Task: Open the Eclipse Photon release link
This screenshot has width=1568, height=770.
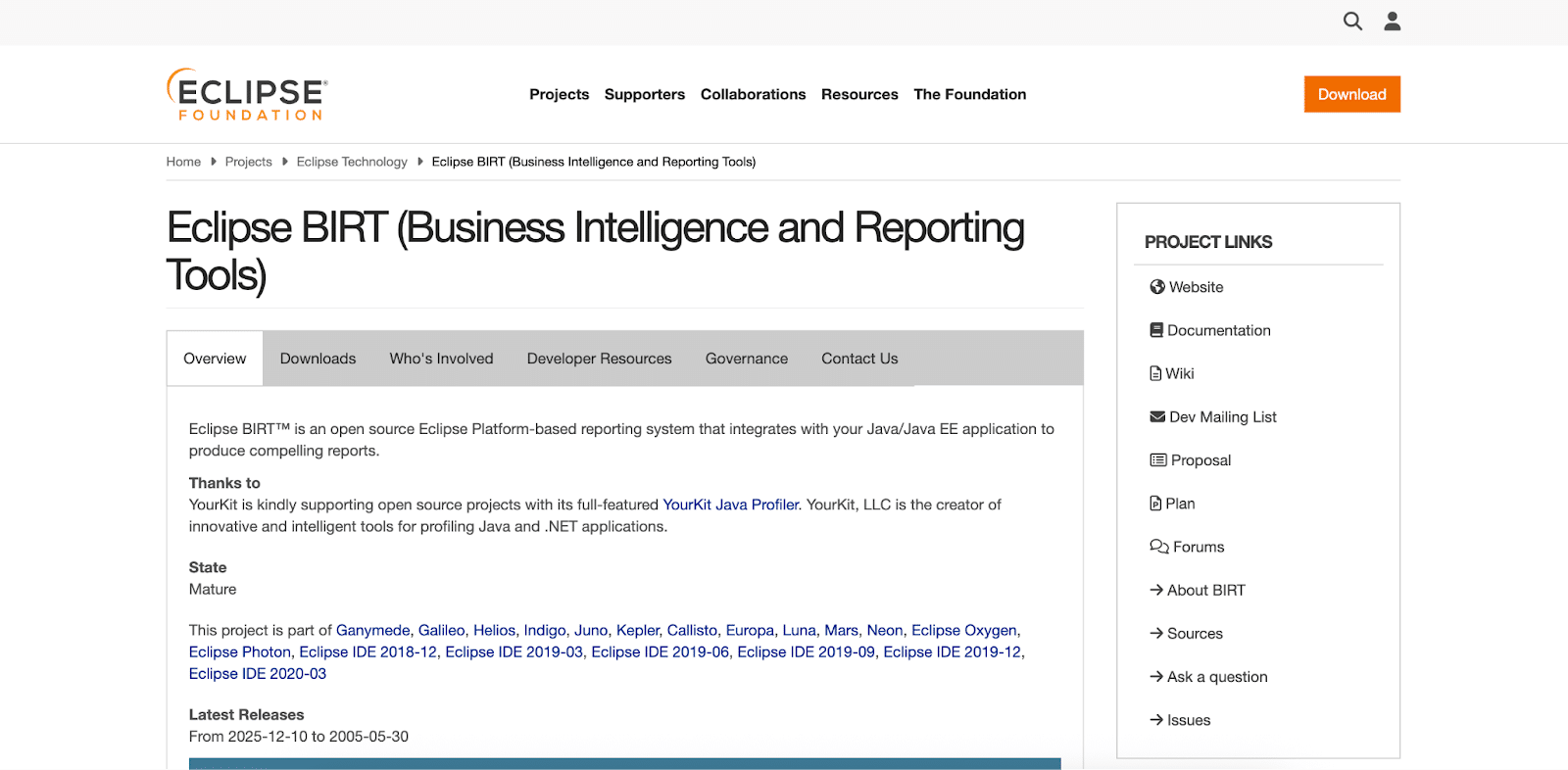Action: (x=240, y=651)
